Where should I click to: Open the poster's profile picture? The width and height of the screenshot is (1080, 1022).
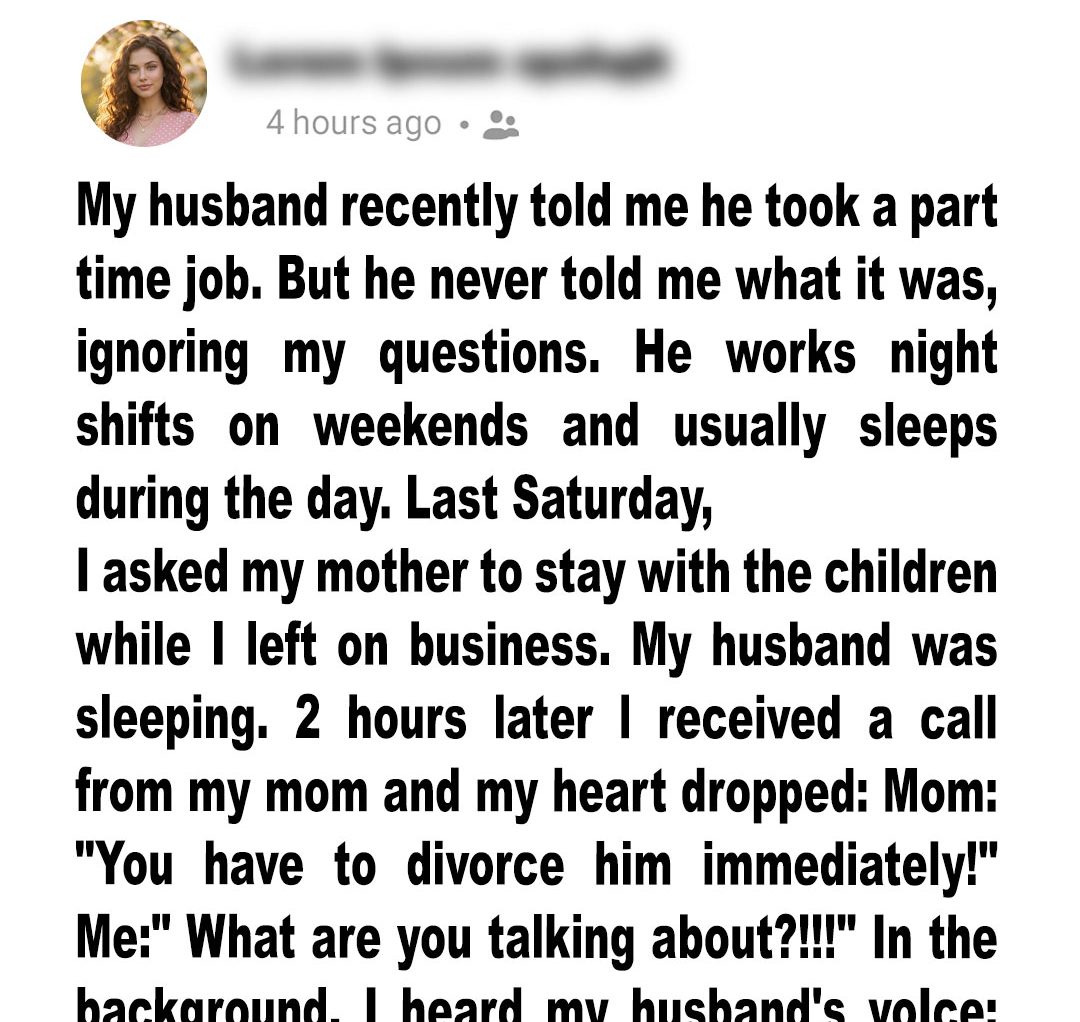(144, 84)
